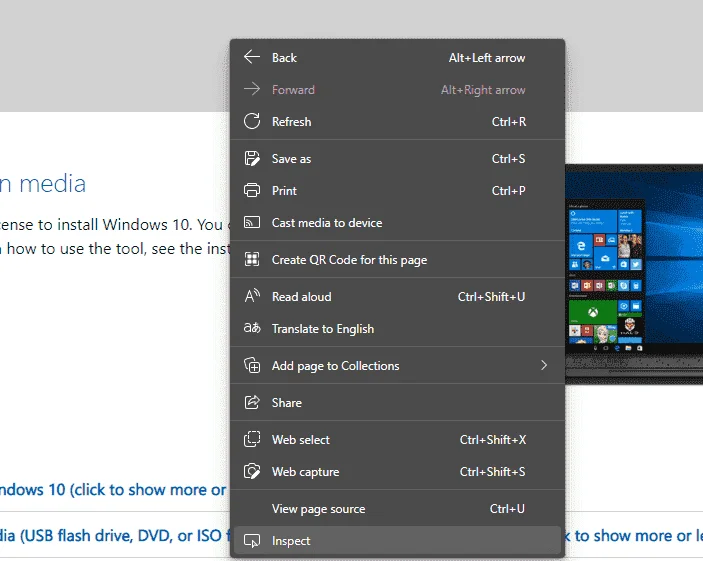The width and height of the screenshot is (703, 561).
Task: Click the greyed Forward menu entry
Action: click(x=397, y=90)
